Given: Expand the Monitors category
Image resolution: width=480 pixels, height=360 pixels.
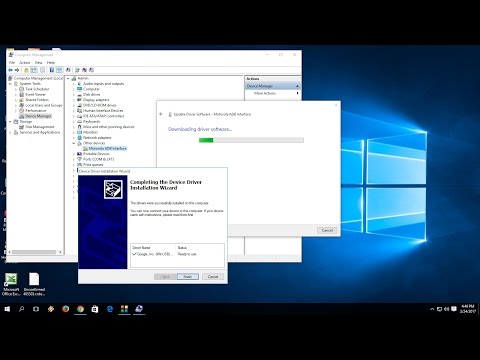Looking at the screenshot, I should pyautogui.click(x=74, y=132).
